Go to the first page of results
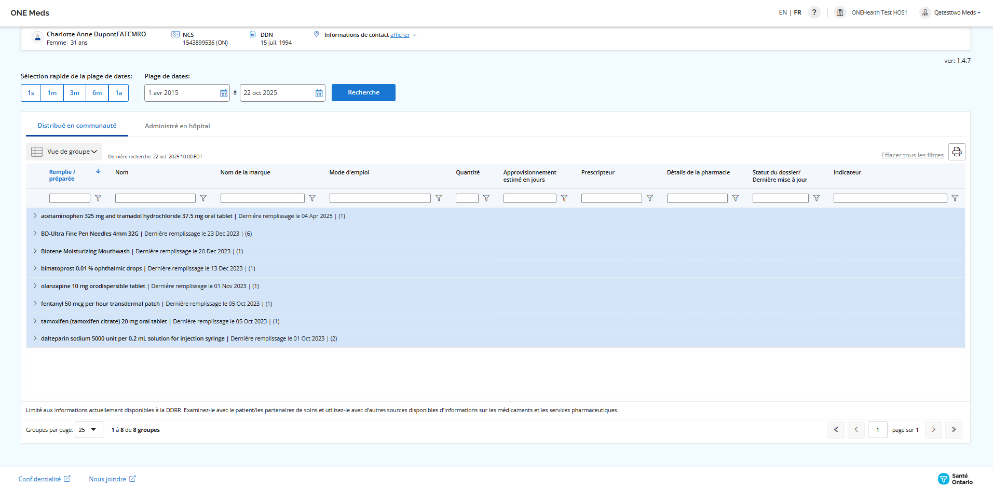 pos(836,430)
